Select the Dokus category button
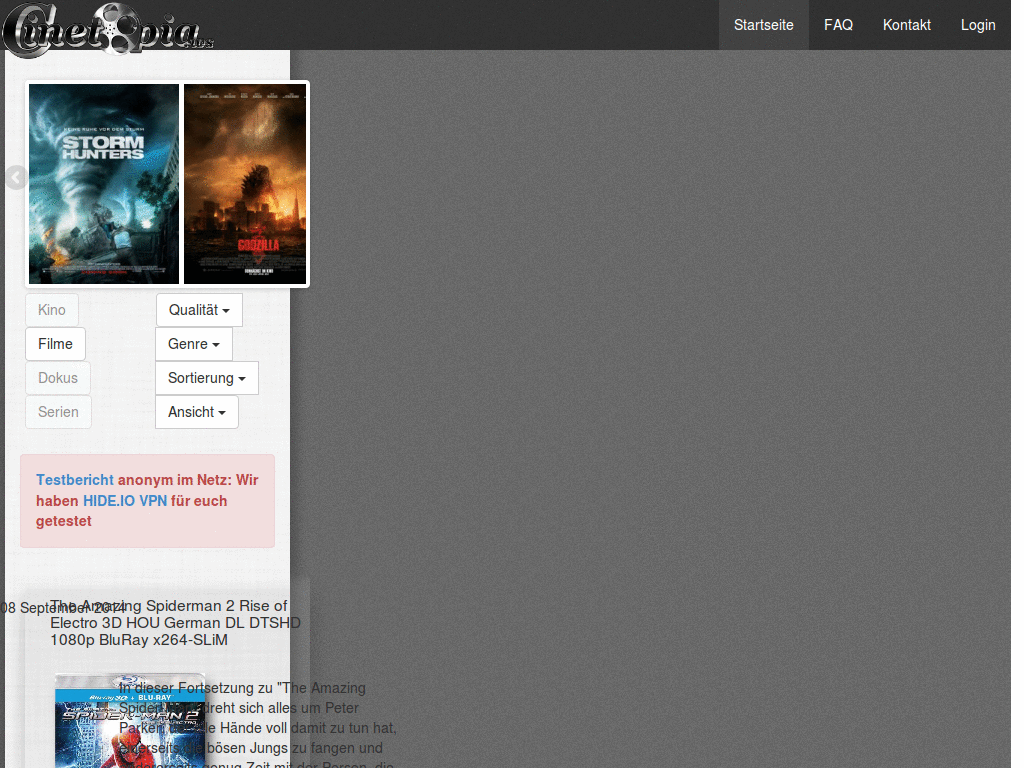 [x=57, y=378]
